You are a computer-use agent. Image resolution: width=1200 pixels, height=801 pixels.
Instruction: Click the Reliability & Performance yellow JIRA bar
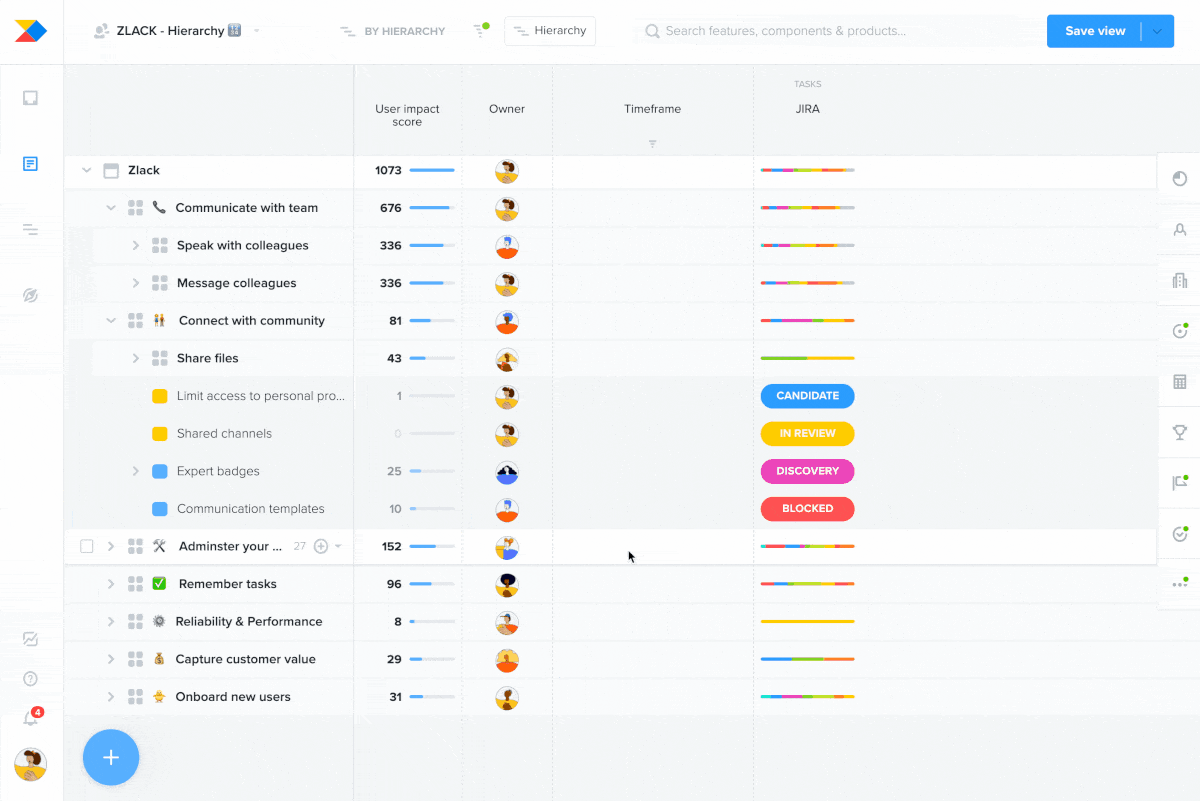pos(808,622)
